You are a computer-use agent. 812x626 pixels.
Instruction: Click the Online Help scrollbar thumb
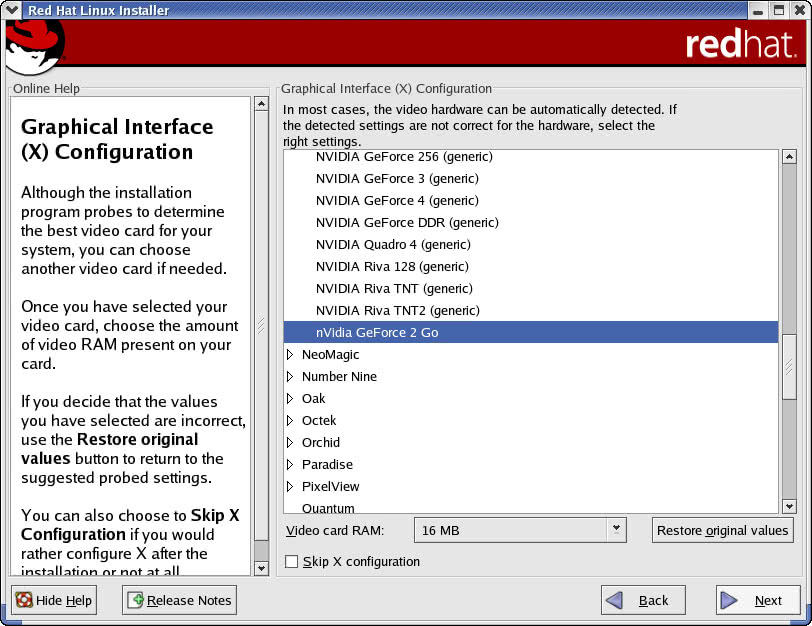tap(262, 326)
